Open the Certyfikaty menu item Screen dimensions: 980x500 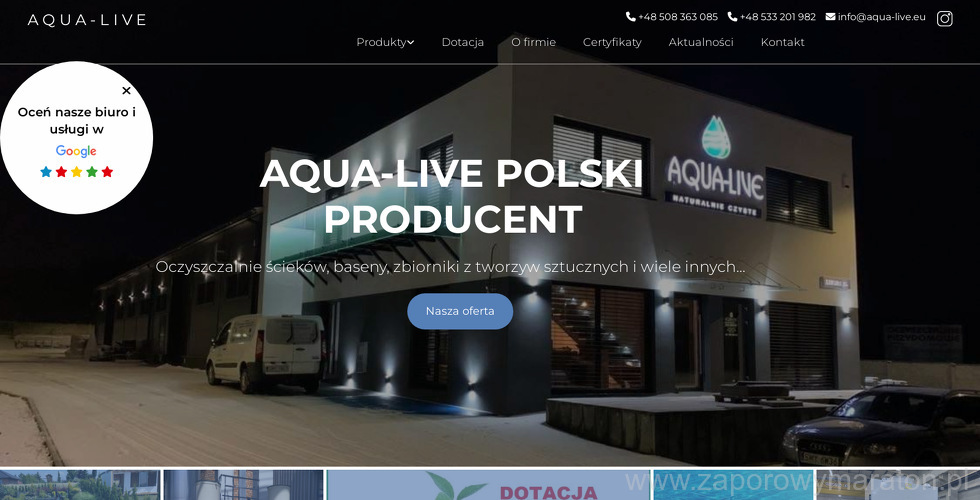[x=612, y=42]
